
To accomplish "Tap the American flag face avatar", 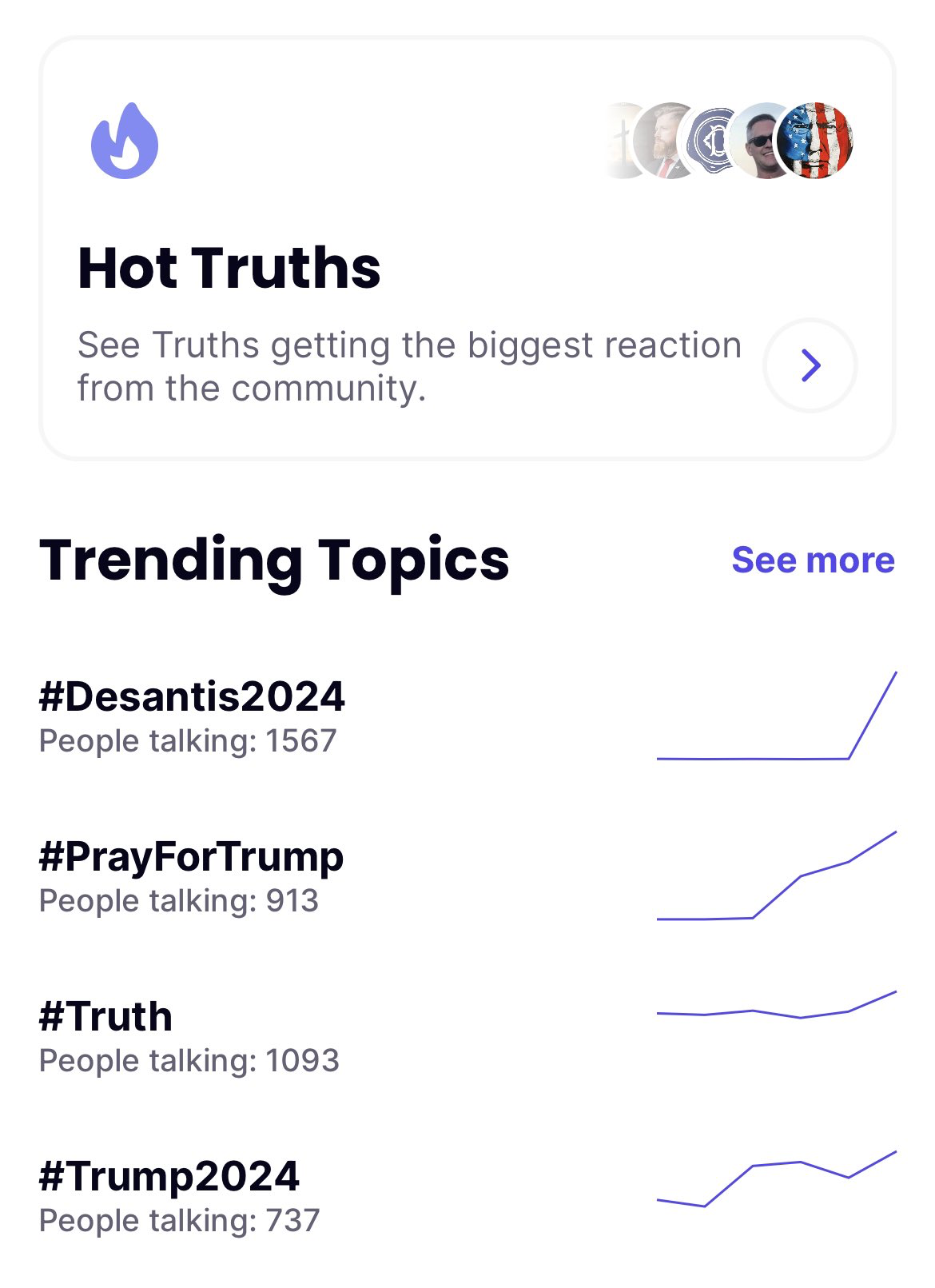I will [x=815, y=141].
